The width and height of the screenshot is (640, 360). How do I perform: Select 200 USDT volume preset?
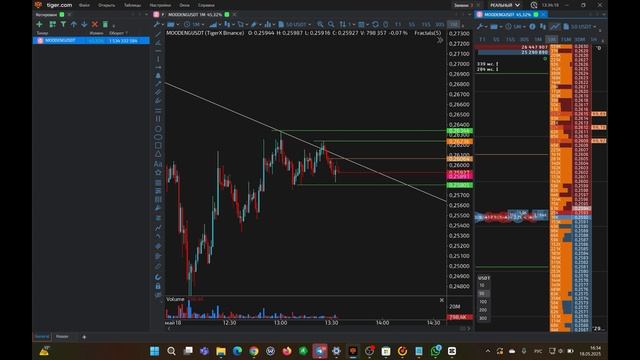484,310
